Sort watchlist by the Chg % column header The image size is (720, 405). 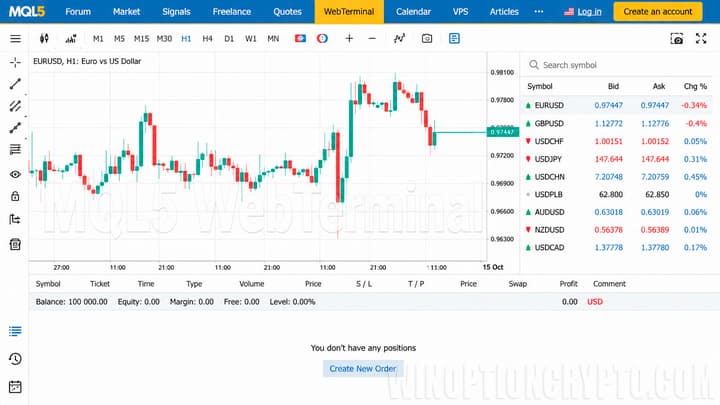(695, 86)
